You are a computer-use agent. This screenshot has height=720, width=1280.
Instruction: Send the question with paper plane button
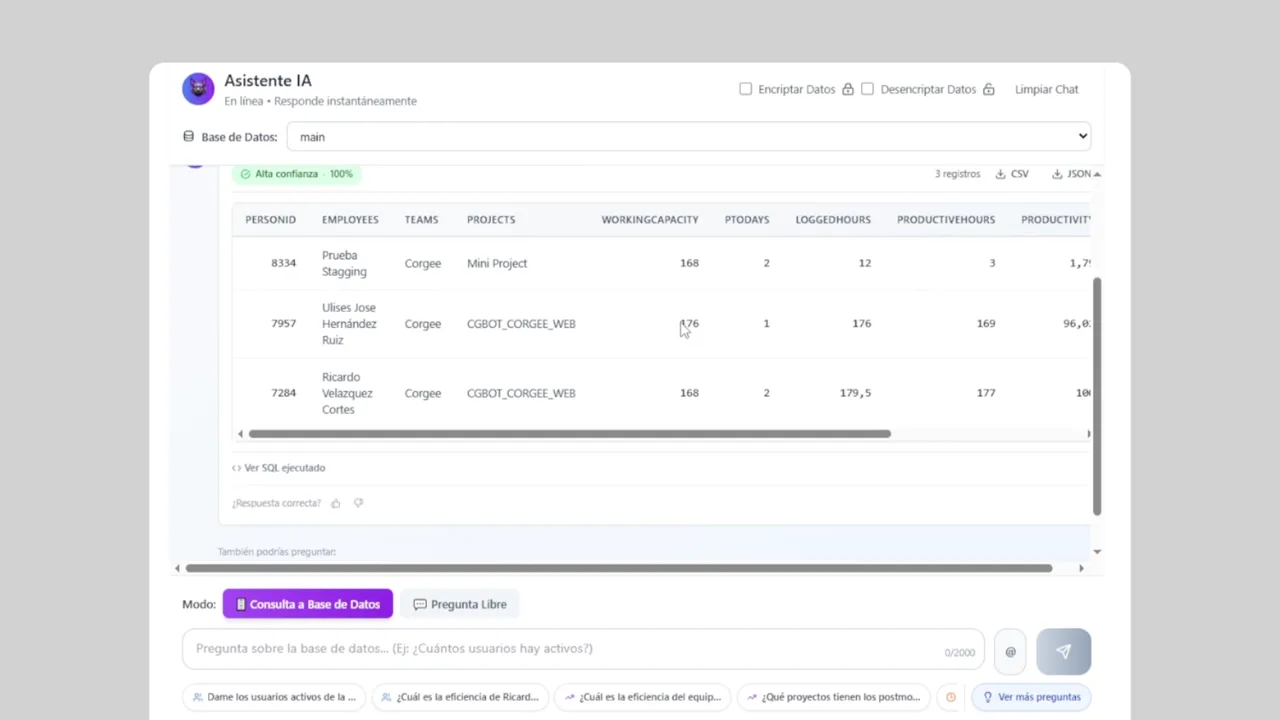1063,651
